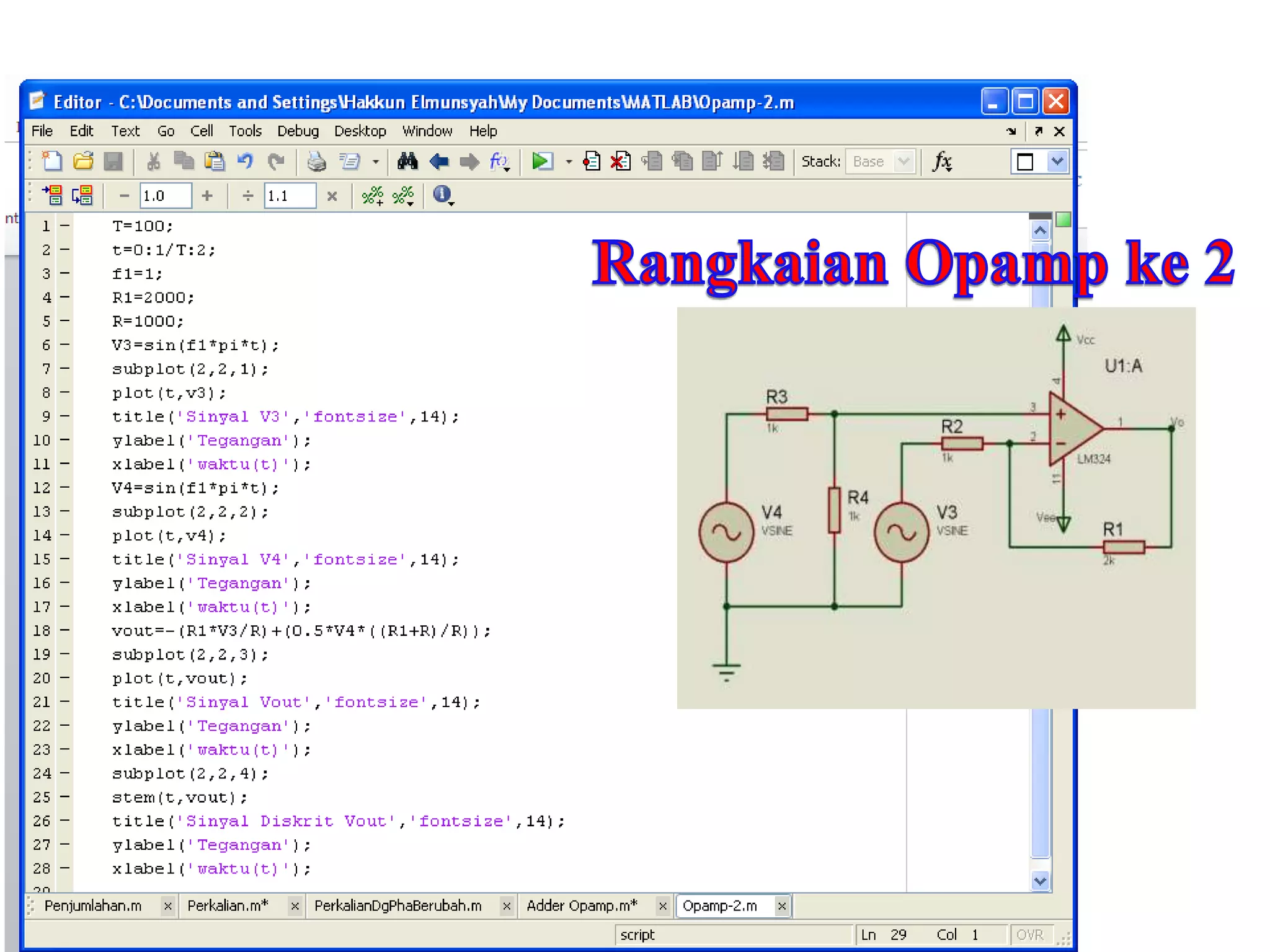Screen dimensions: 1270x952
Task: Toggle the breakpoint dash on line 6
Action: pyautogui.click(x=64, y=345)
